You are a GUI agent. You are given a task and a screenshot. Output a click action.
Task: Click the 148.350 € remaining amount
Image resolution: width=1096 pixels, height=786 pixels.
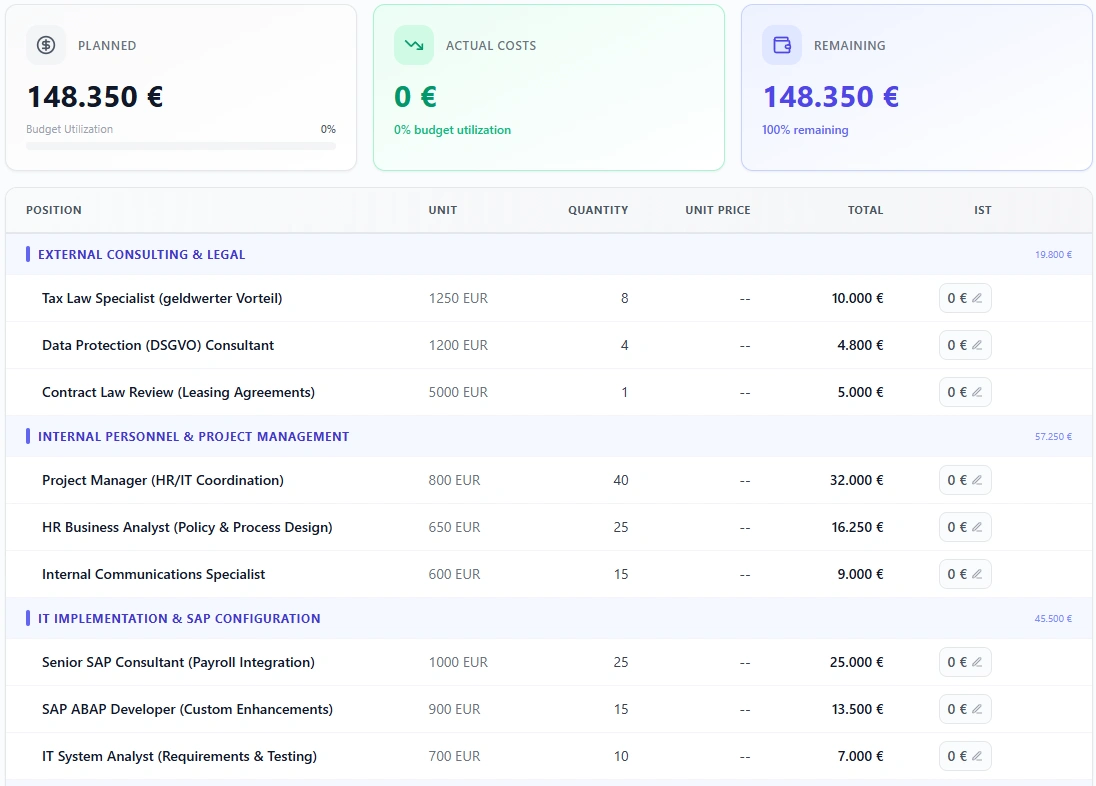(x=830, y=97)
